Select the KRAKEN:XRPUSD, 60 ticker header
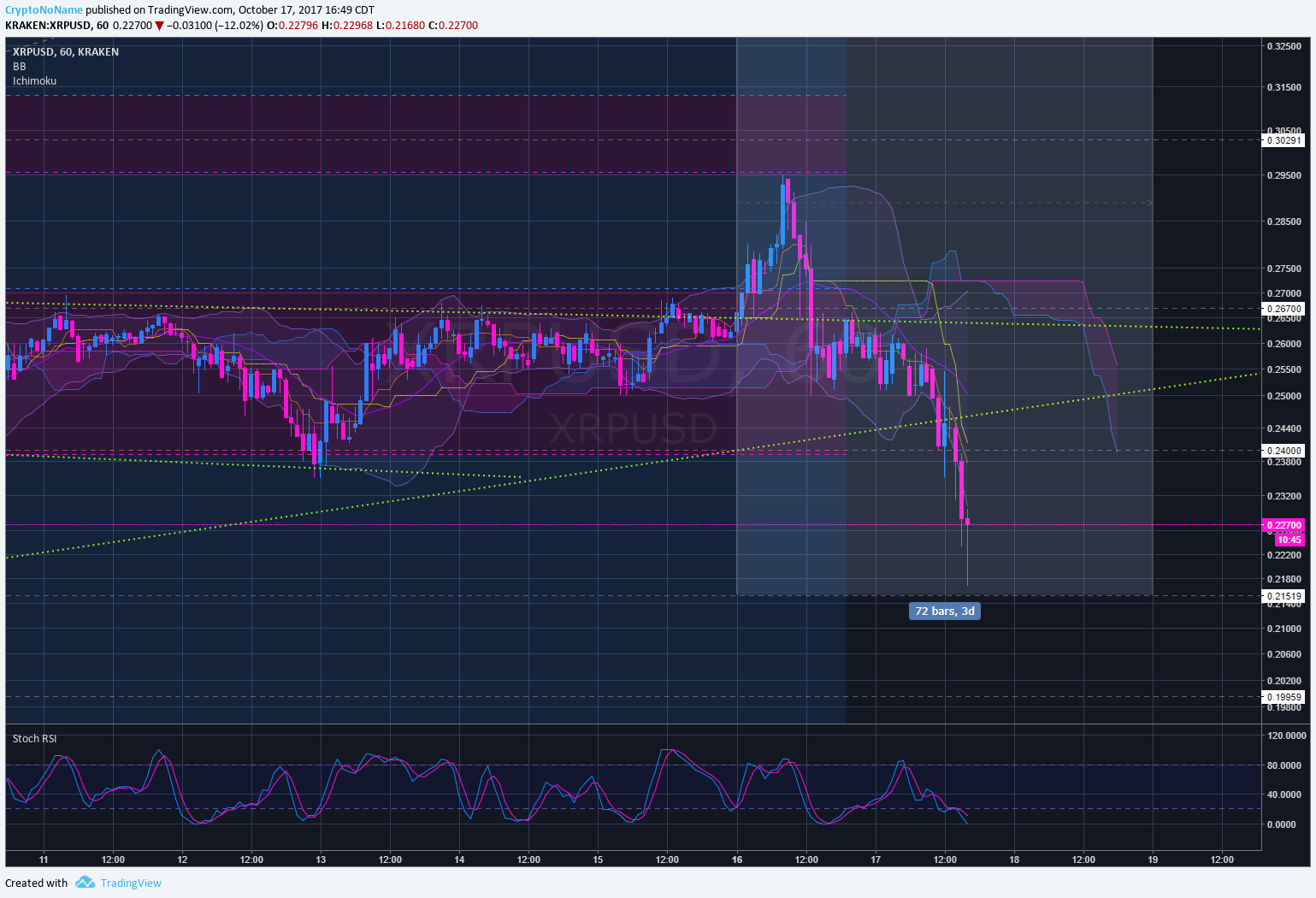1316x898 pixels. pos(56,26)
